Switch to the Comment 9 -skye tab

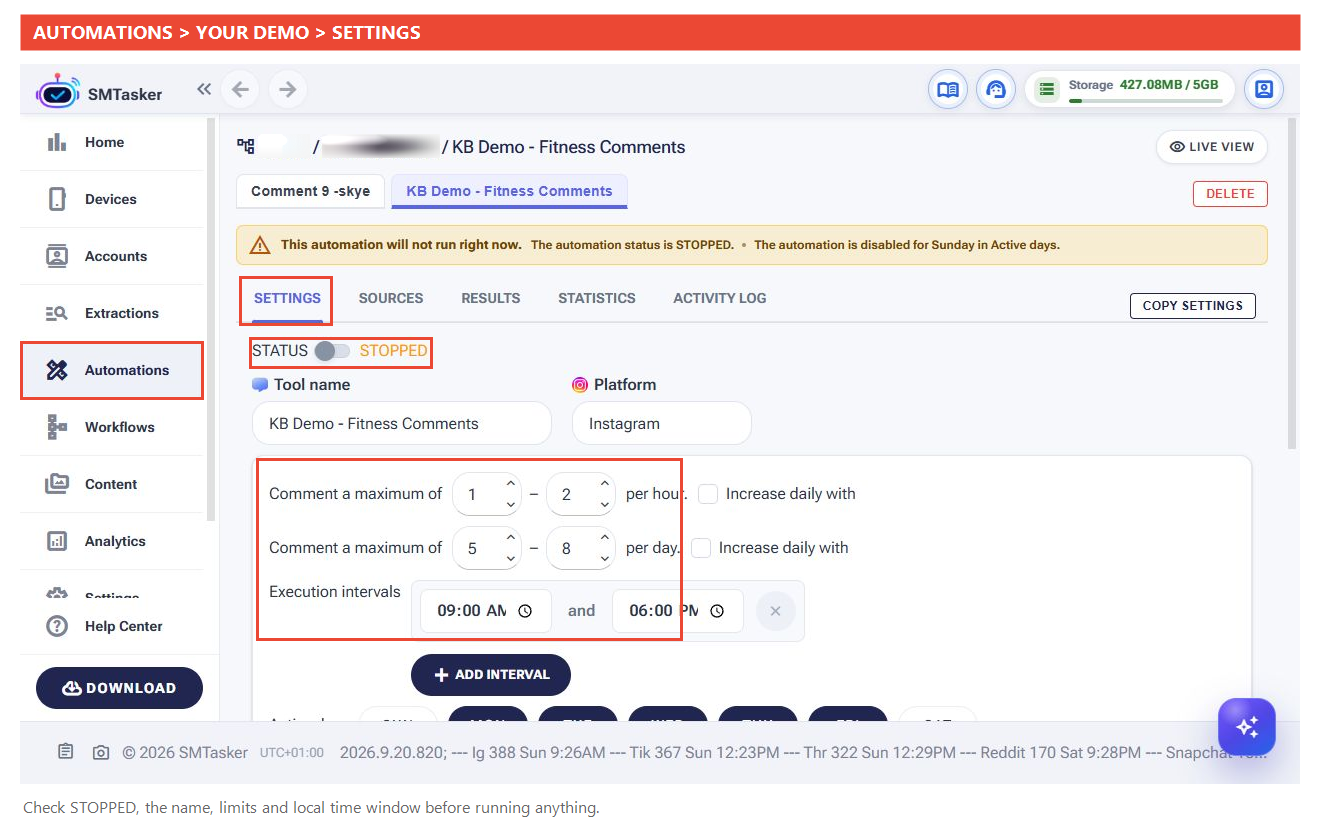tap(310, 191)
